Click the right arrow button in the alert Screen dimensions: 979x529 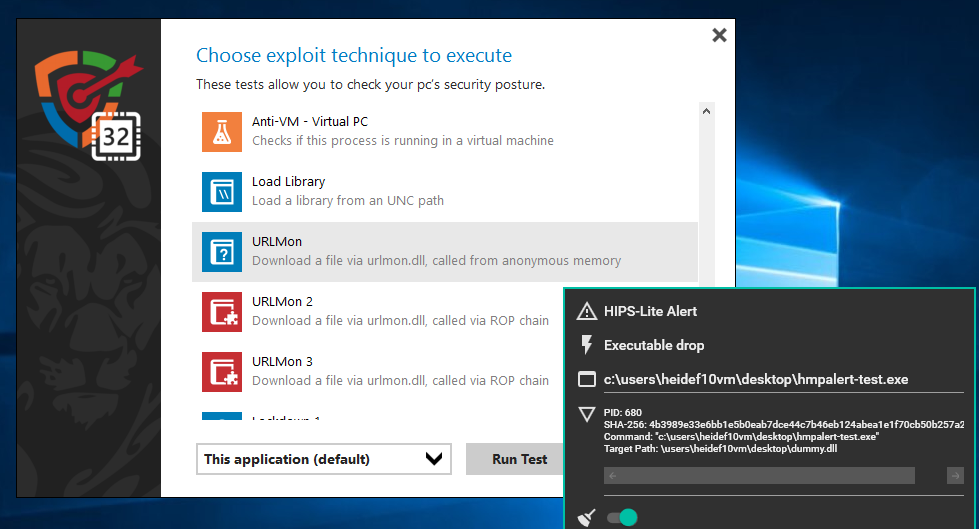(x=955, y=476)
